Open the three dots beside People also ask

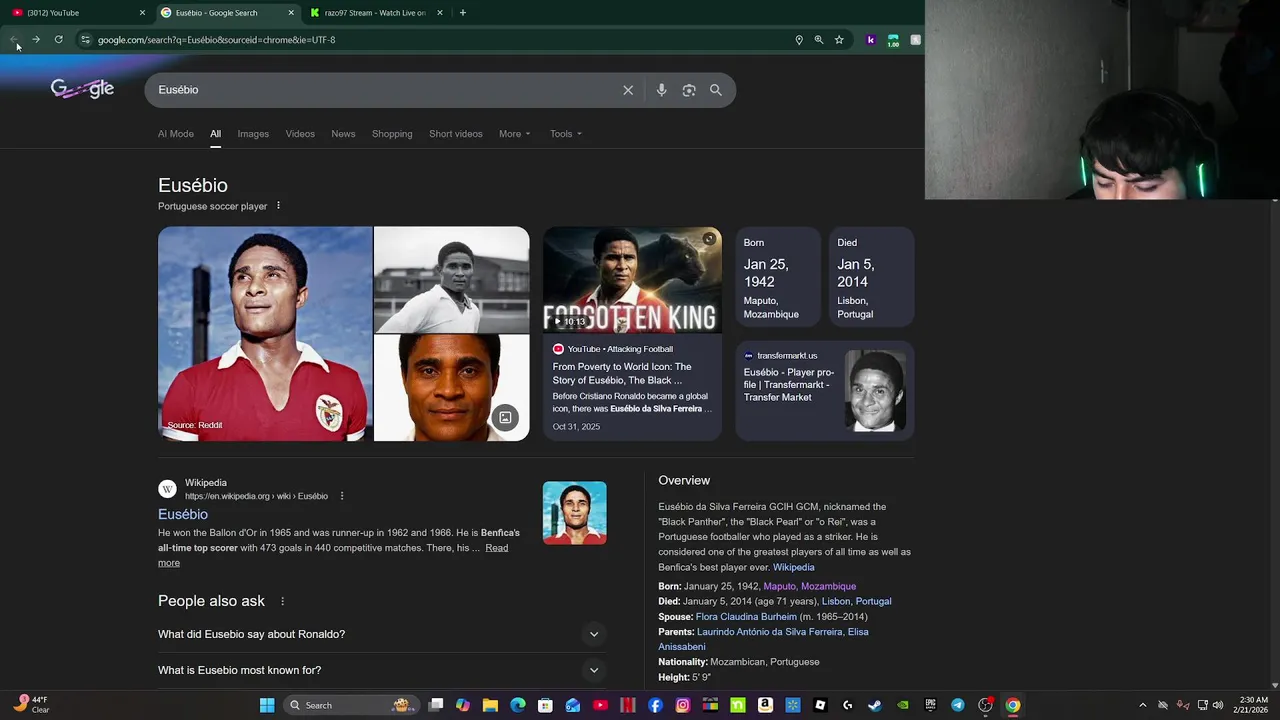tap(282, 601)
